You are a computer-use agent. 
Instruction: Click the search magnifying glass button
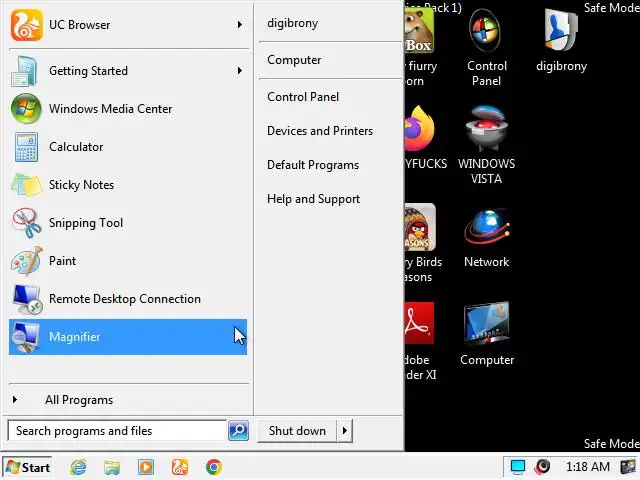(238, 431)
